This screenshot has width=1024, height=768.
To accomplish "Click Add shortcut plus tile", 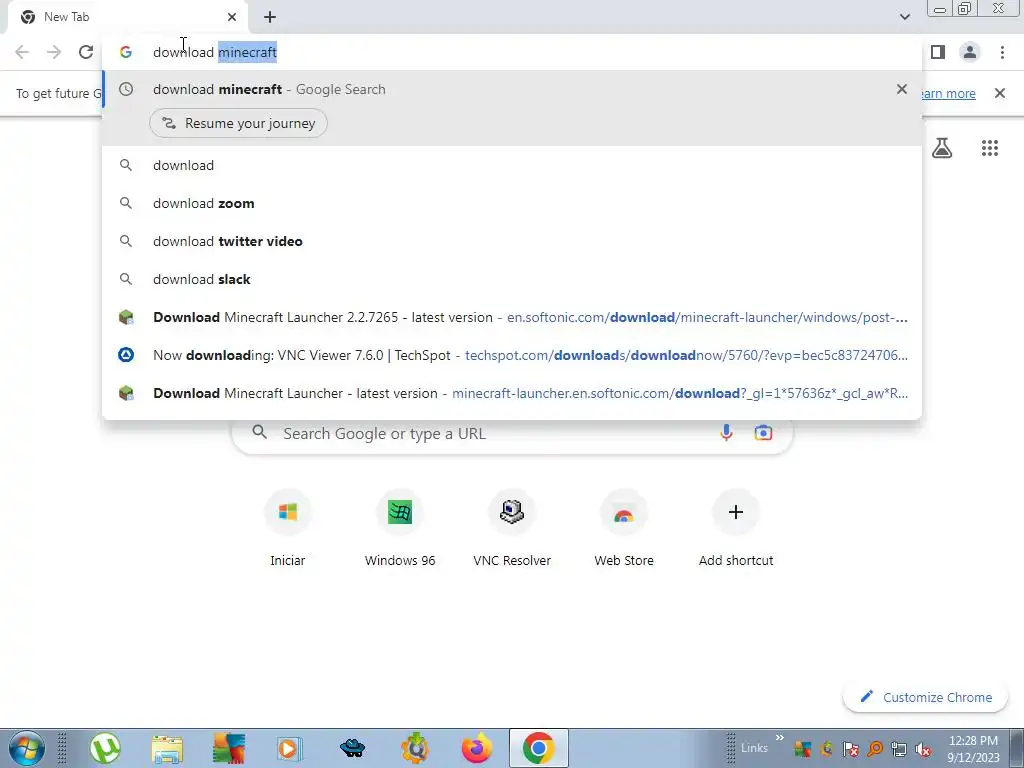I will coord(736,528).
